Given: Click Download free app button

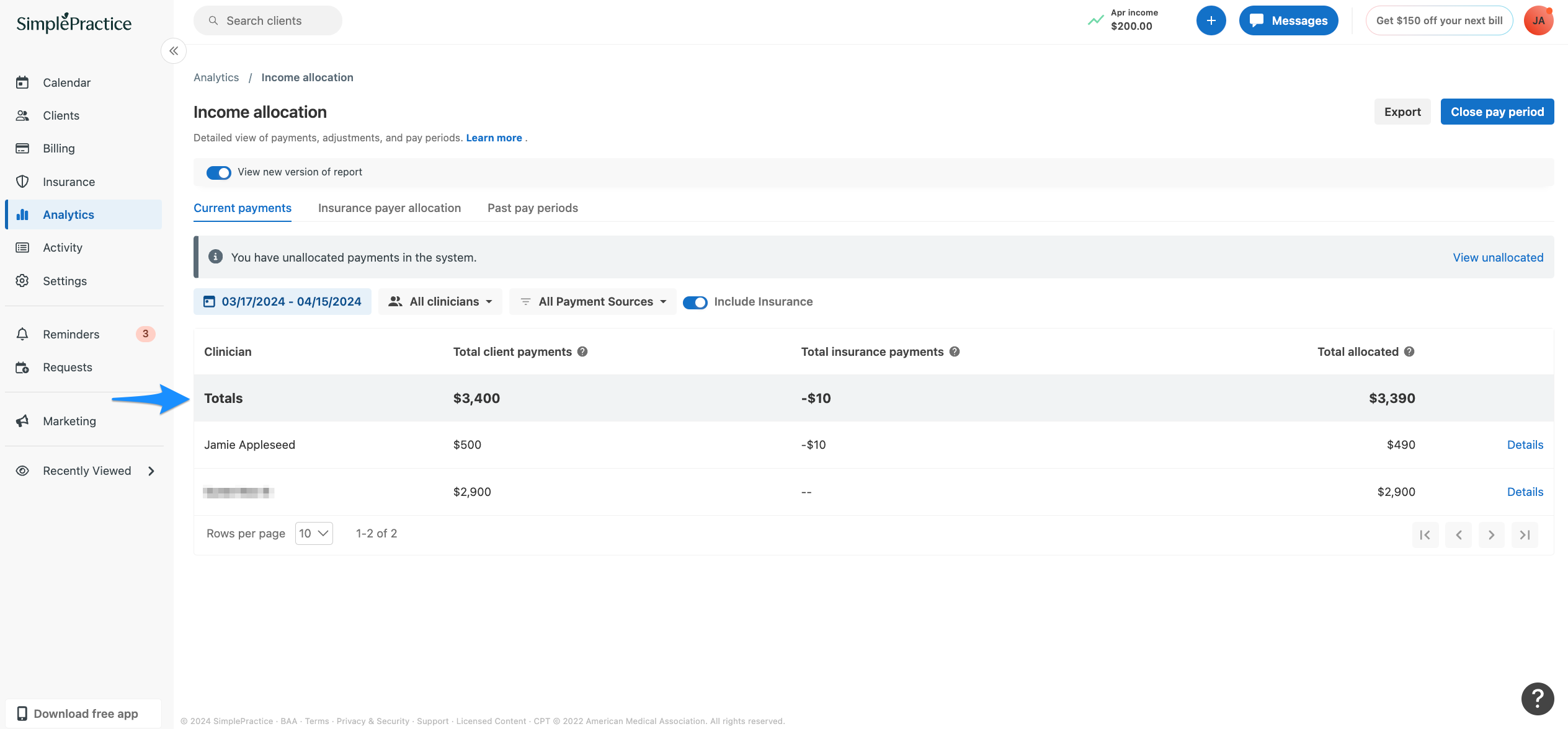Looking at the screenshot, I should [x=83, y=714].
